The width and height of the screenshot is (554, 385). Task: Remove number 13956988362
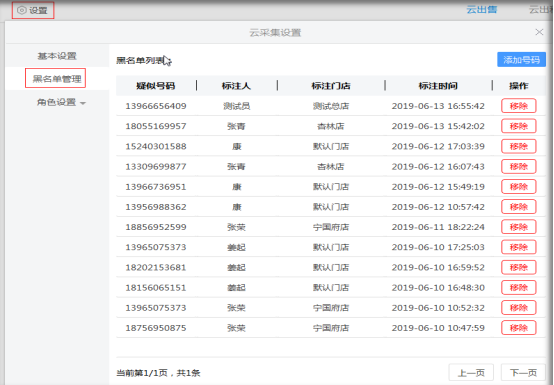pyautogui.click(x=518, y=207)
